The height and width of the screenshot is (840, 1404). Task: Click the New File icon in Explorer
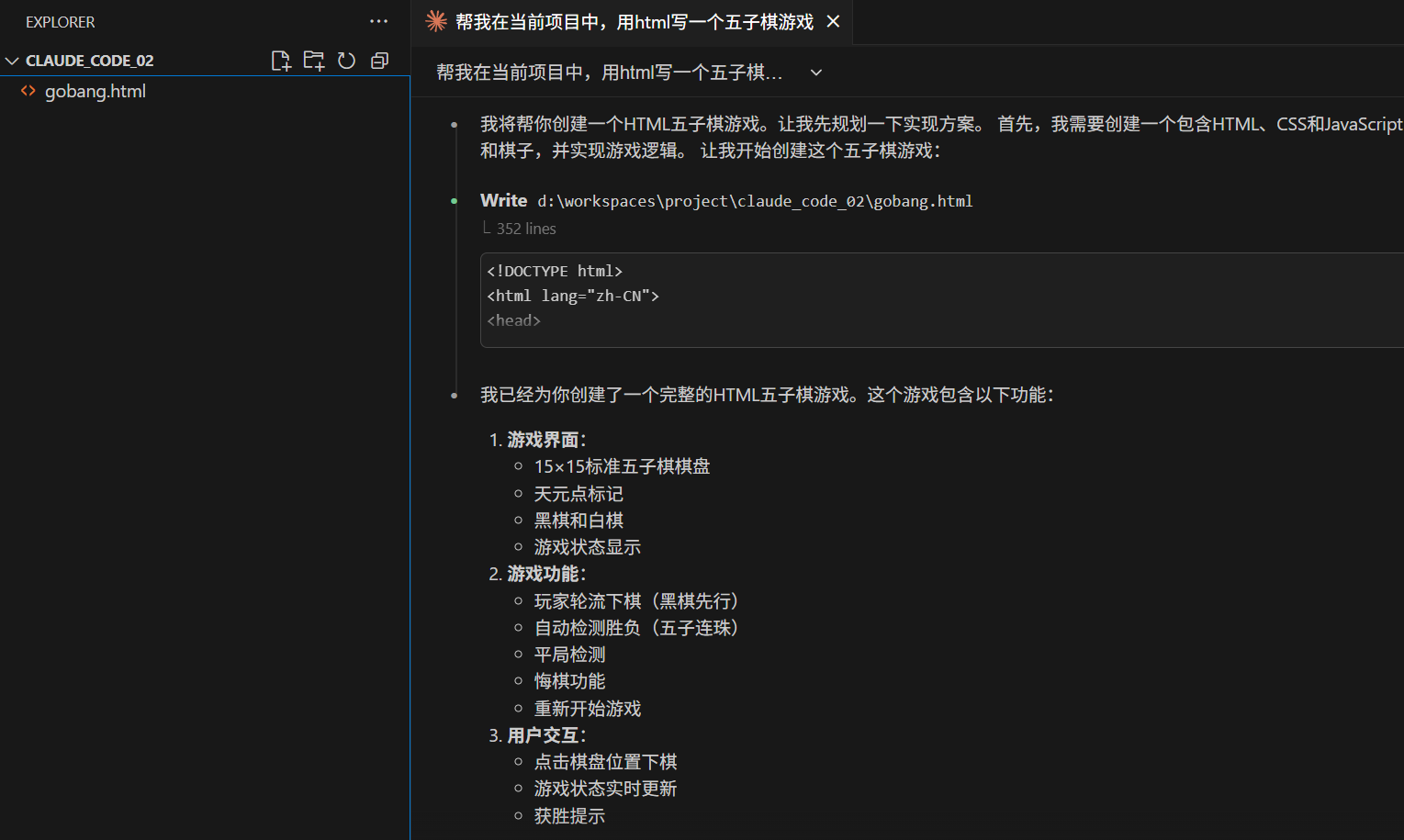pos(281,60)
